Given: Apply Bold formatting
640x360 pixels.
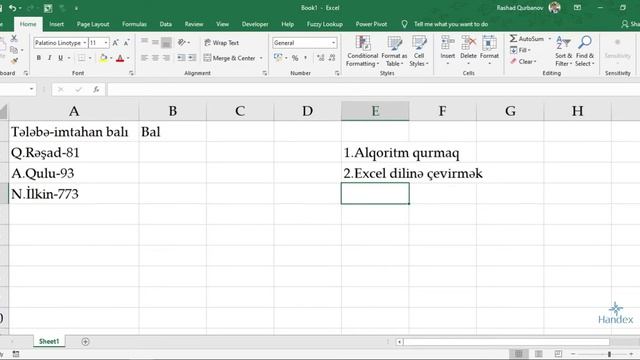Looking at the screenshot, I should [39, 58].
